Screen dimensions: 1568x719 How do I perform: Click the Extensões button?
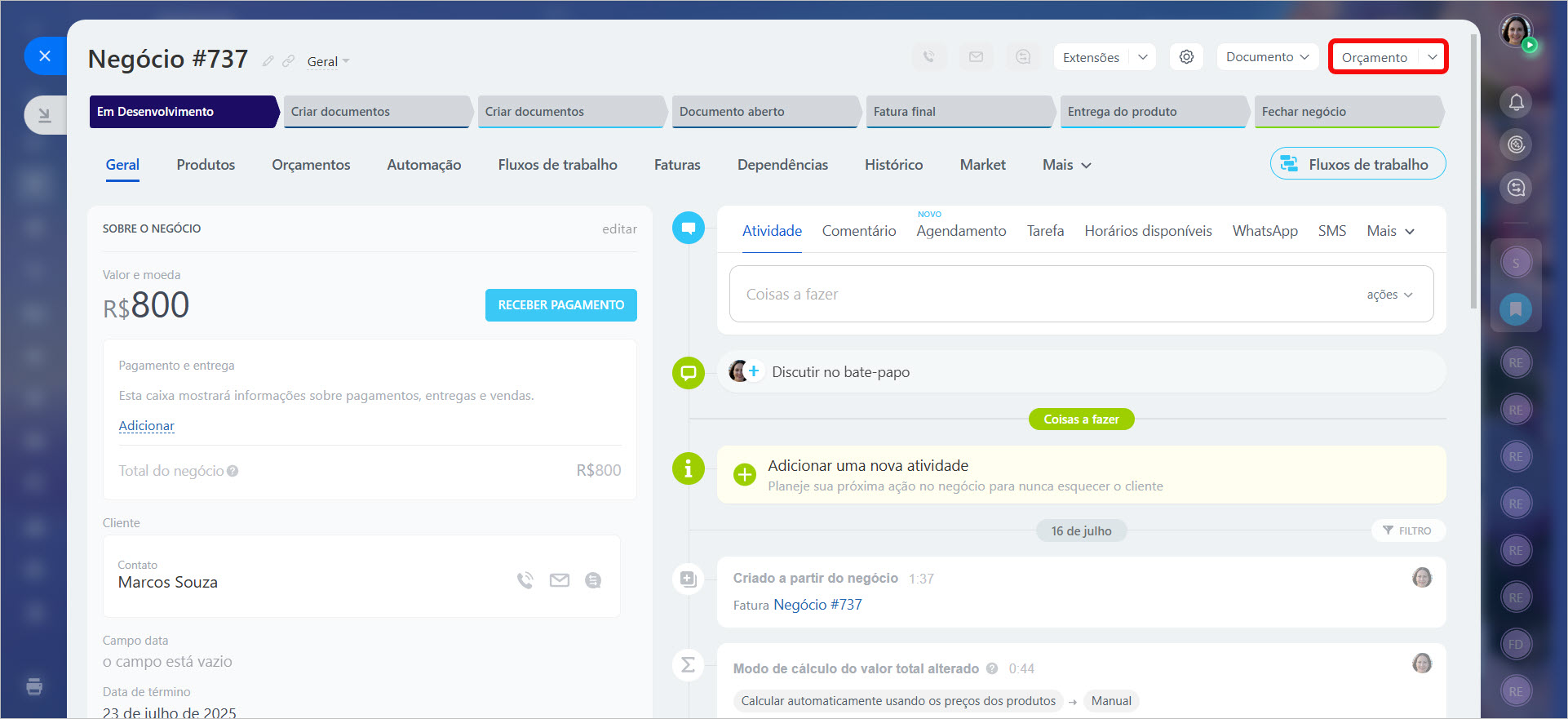pyautogui.click(x=1092, y=57)
